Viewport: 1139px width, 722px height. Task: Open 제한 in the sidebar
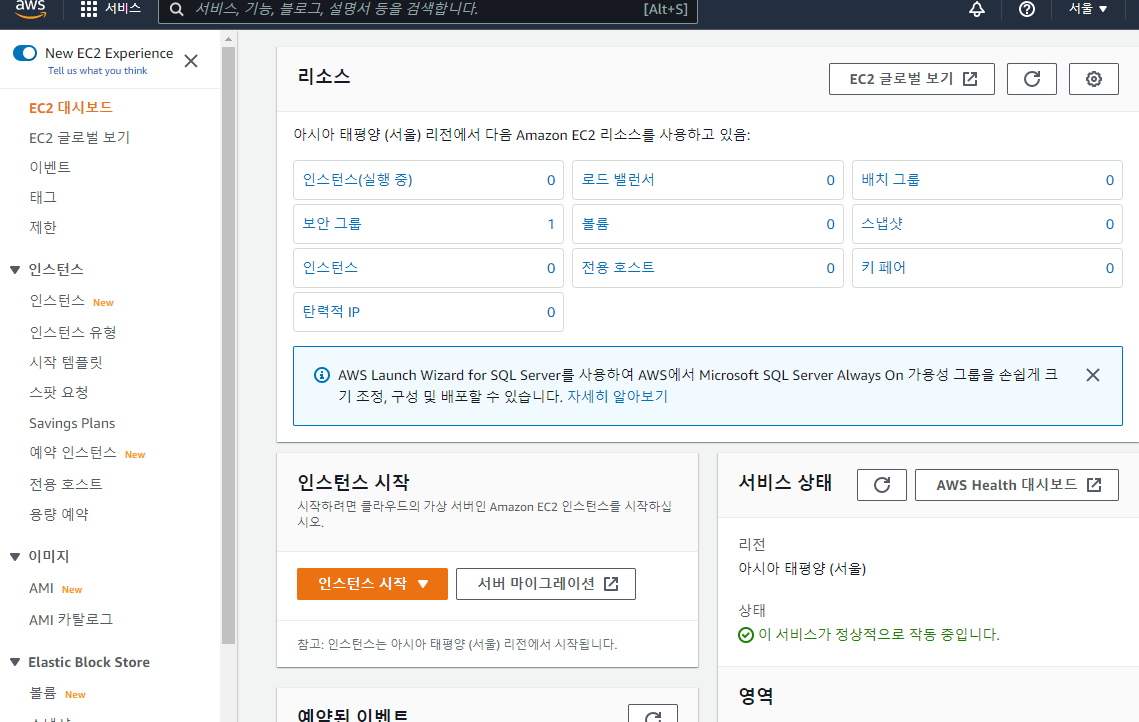[43, 227]
